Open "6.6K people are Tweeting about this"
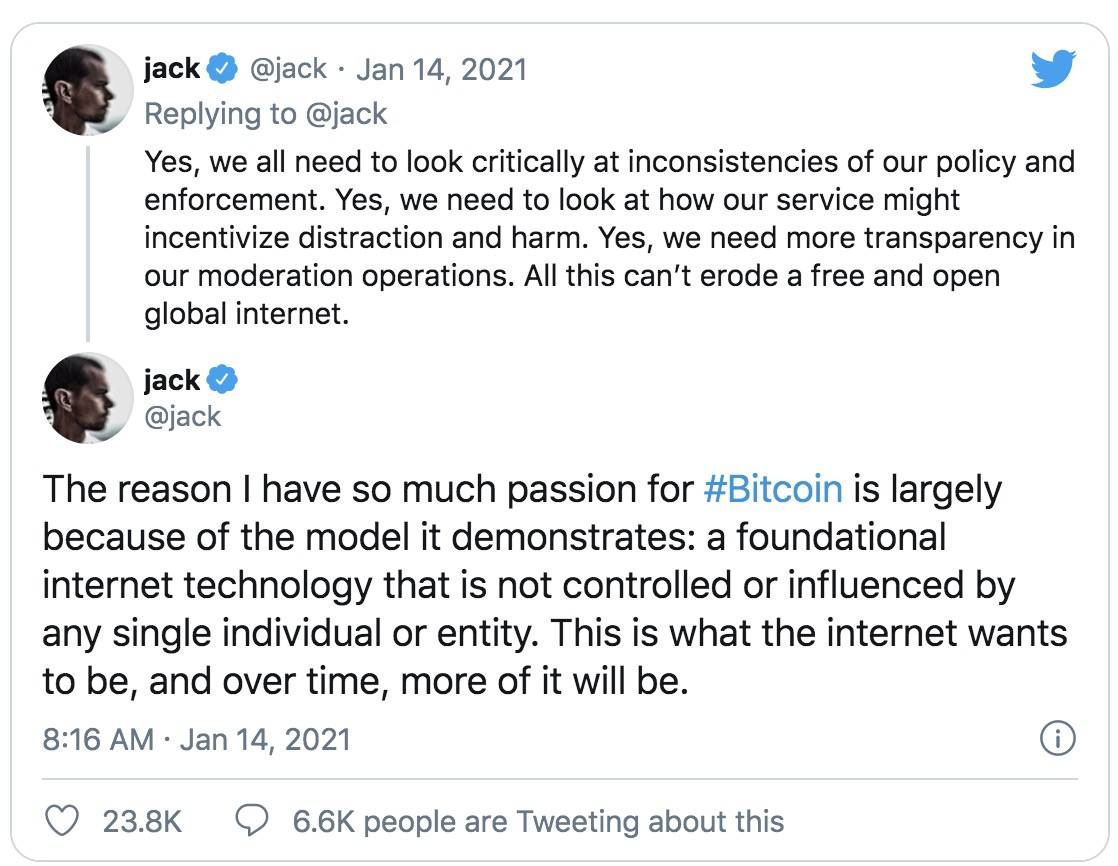 (538, 821)
